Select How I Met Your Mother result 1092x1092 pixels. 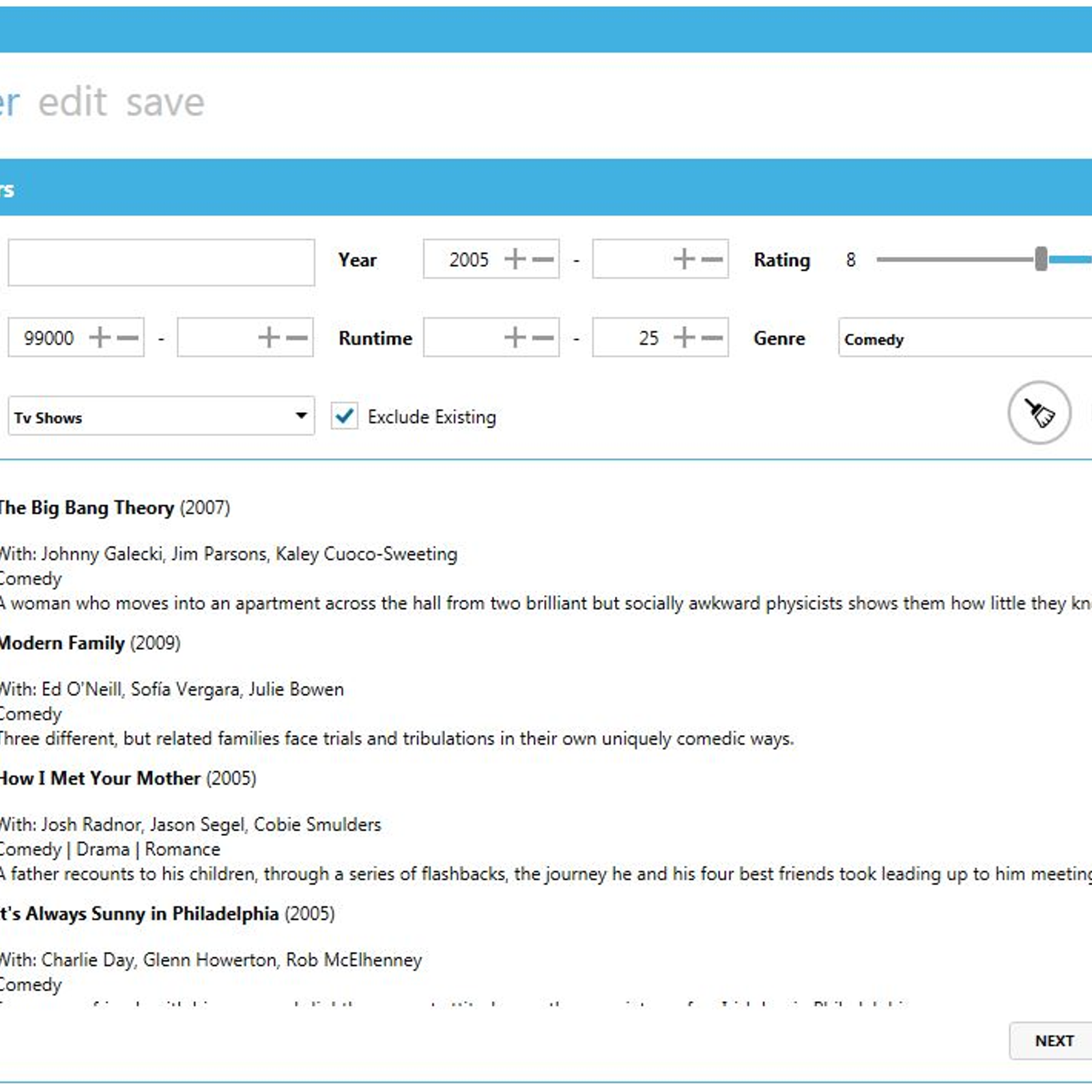(128, 778)
